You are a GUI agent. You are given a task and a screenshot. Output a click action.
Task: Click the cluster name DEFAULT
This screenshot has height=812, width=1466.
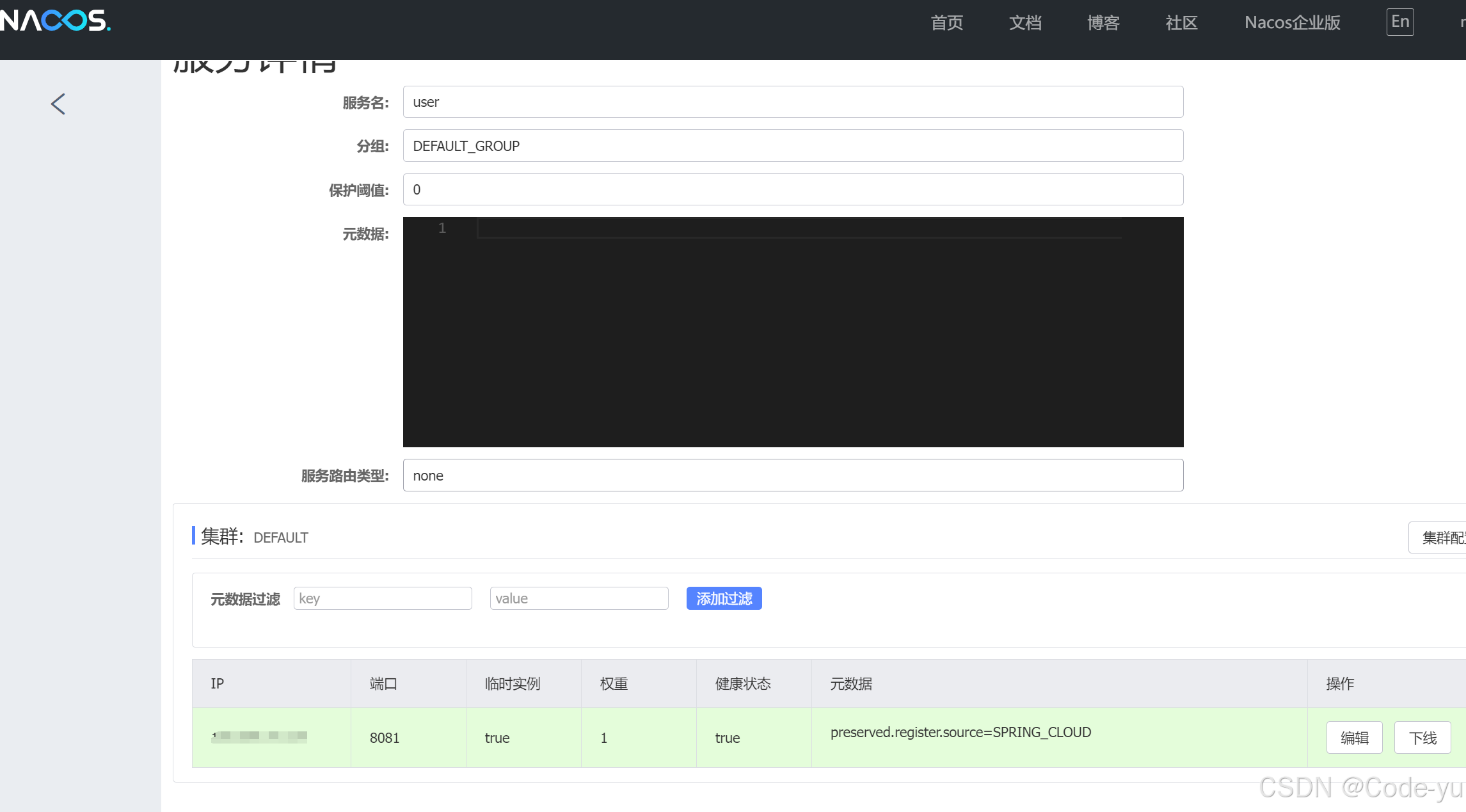tap(281, 537)
